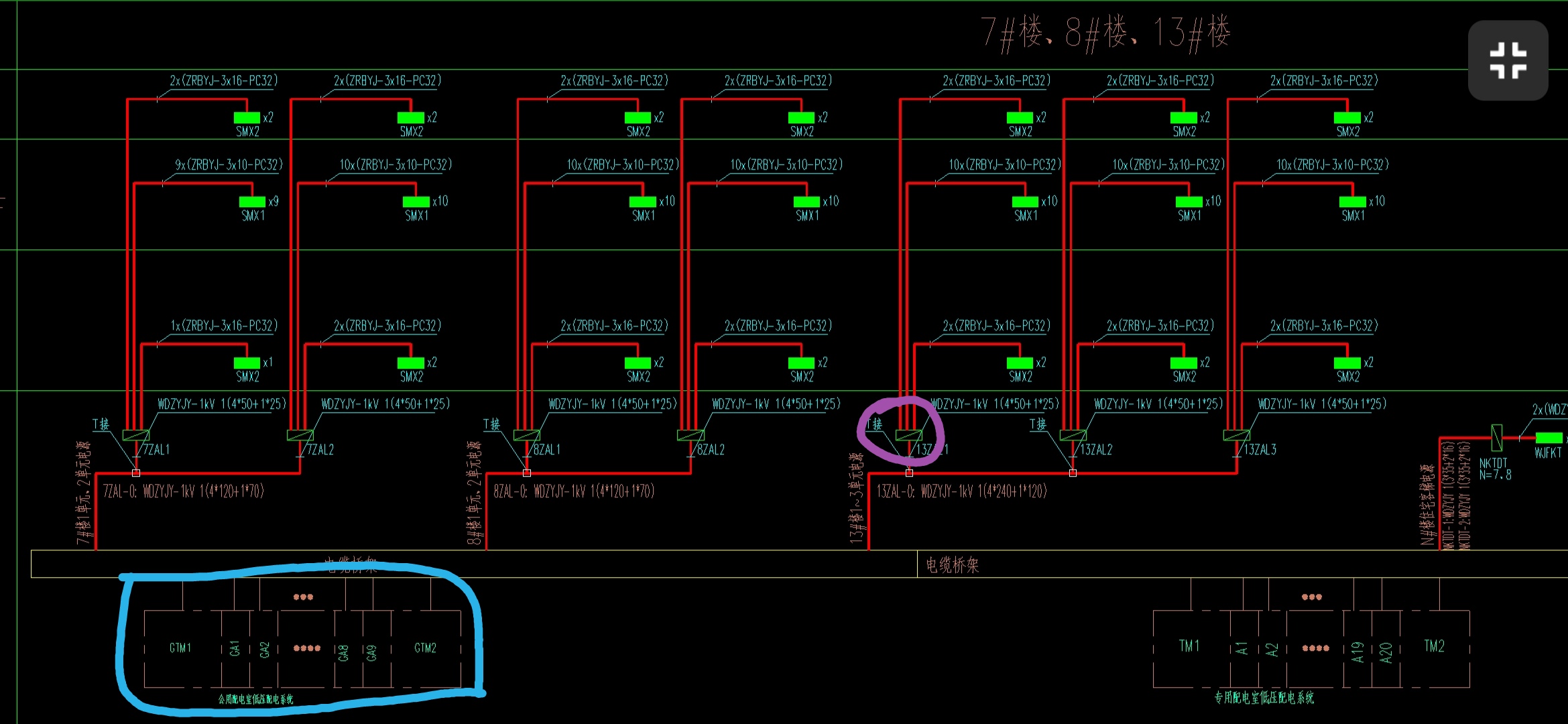Select the "7ZAL-0: WDZYJY-1kV 1(4*120+1*70)" text
1568x724 pixels.
(184, 491)
